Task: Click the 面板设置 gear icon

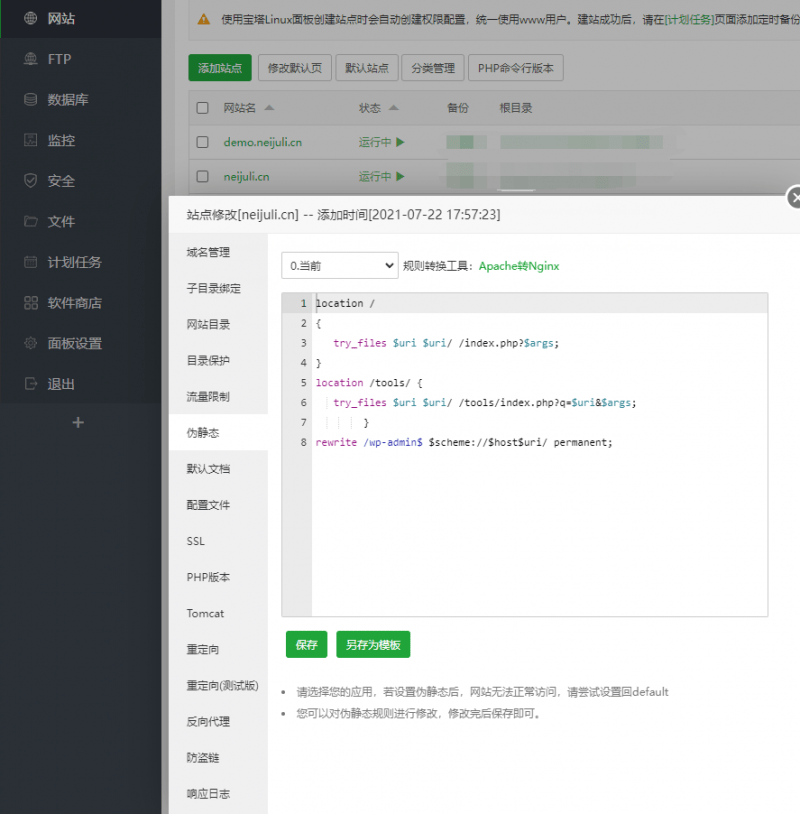Action: pos(30,343)
